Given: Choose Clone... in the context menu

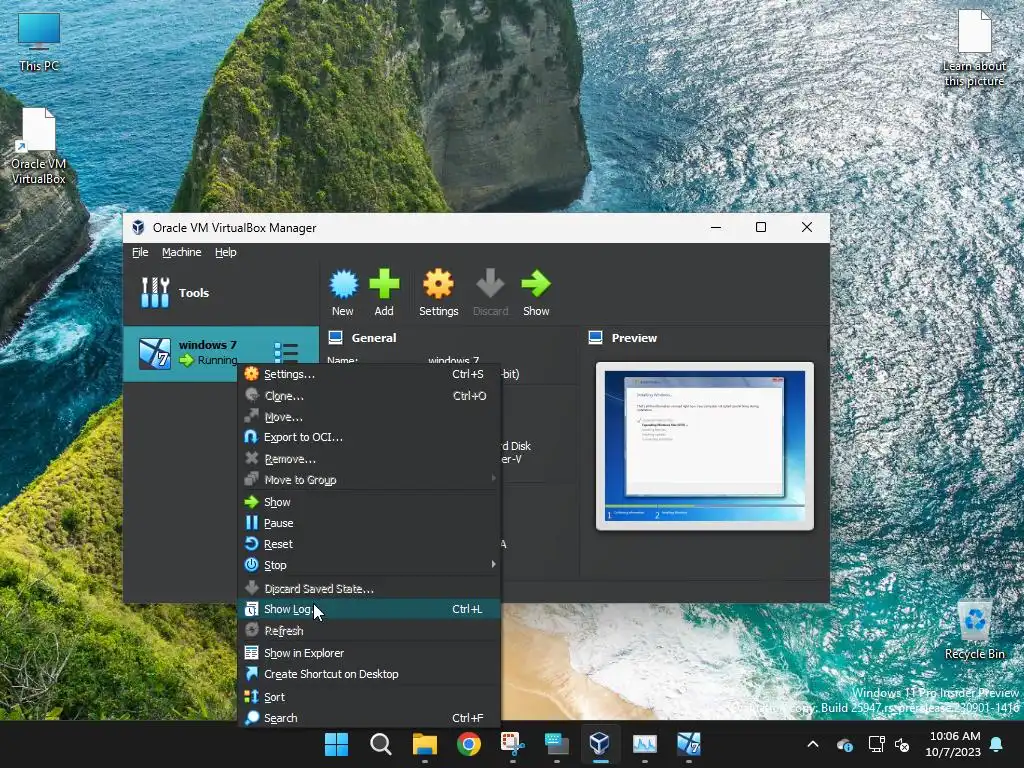Looking at the screenshot, I should pyautogui.click(x=370, y=396).
